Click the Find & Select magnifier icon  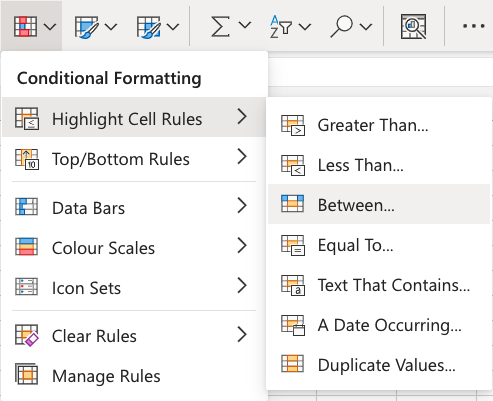point(341,26)
